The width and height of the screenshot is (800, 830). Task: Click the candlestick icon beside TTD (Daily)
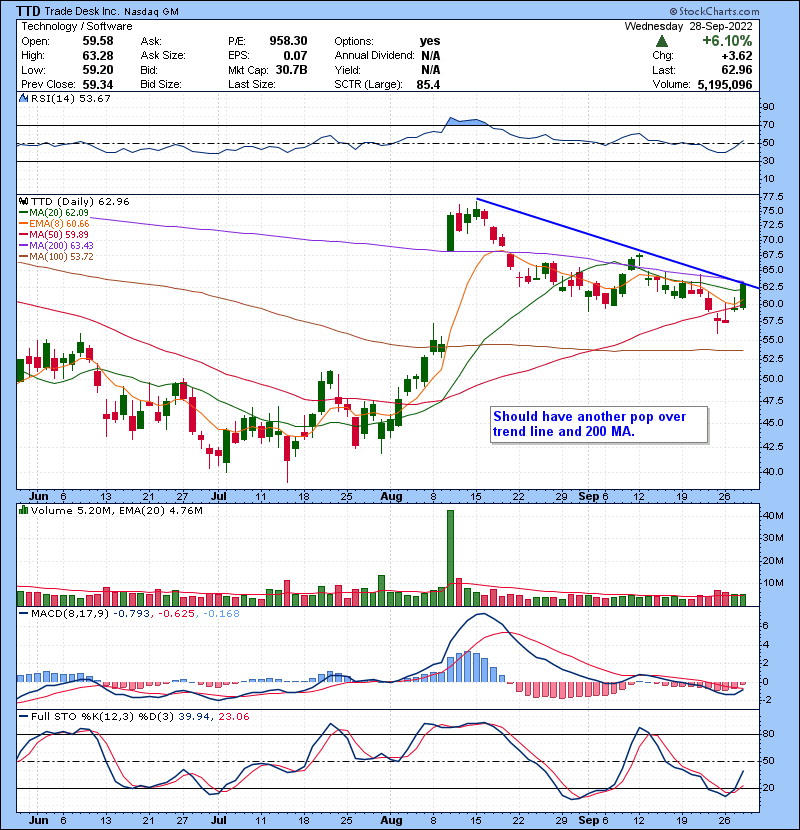[x=23, y=202]
